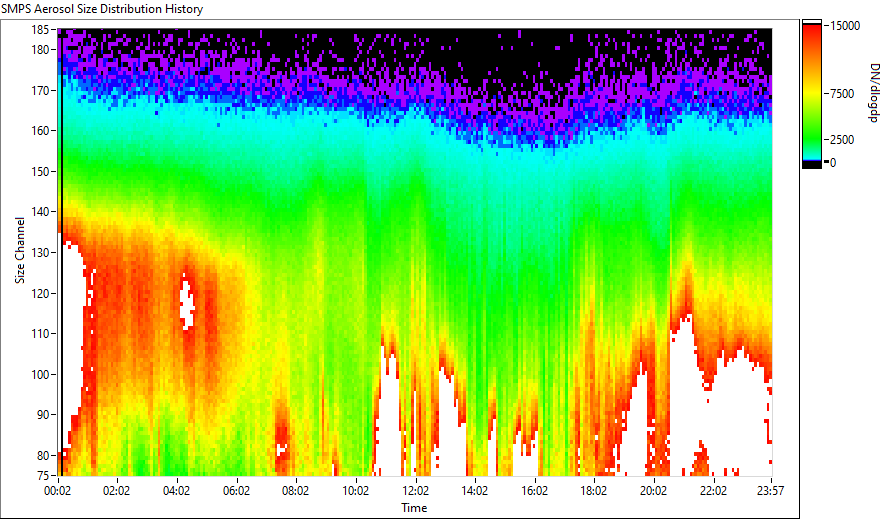The height and width of the screenshot is (519, 884).
Task: Click the 185 size channel axis maximum
Action: (x=41, y=29)
